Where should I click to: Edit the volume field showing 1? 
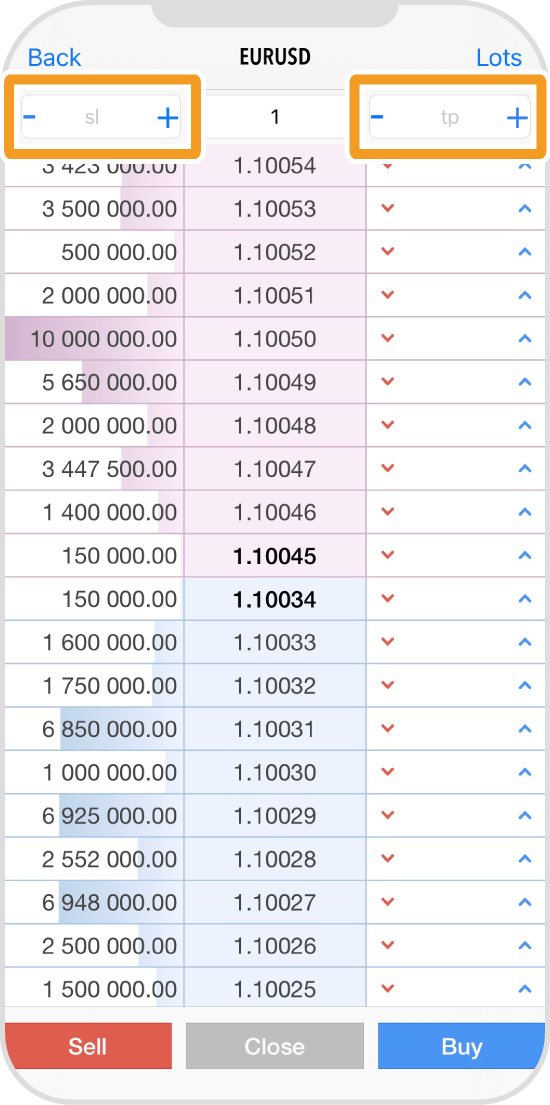pos(275,117)
